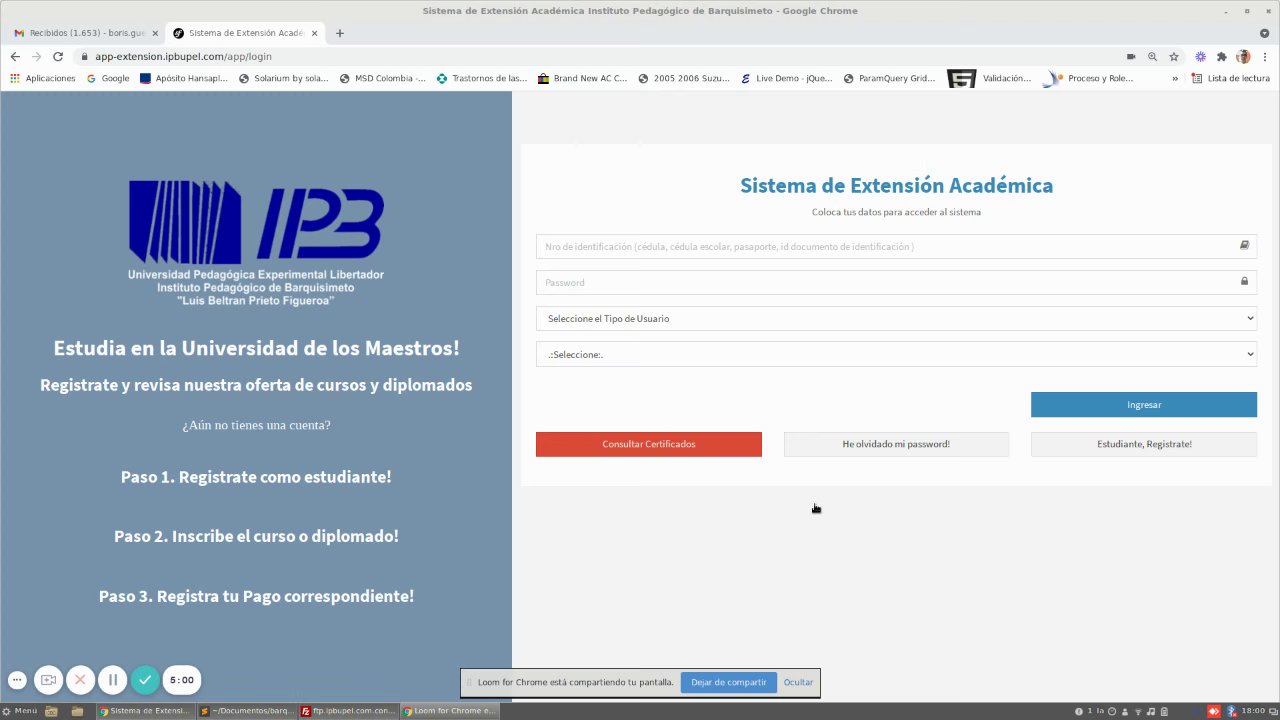The image size is (1280, 720).
Task: Click the Bluetooth tray icon
Action: pos(1232,711)
